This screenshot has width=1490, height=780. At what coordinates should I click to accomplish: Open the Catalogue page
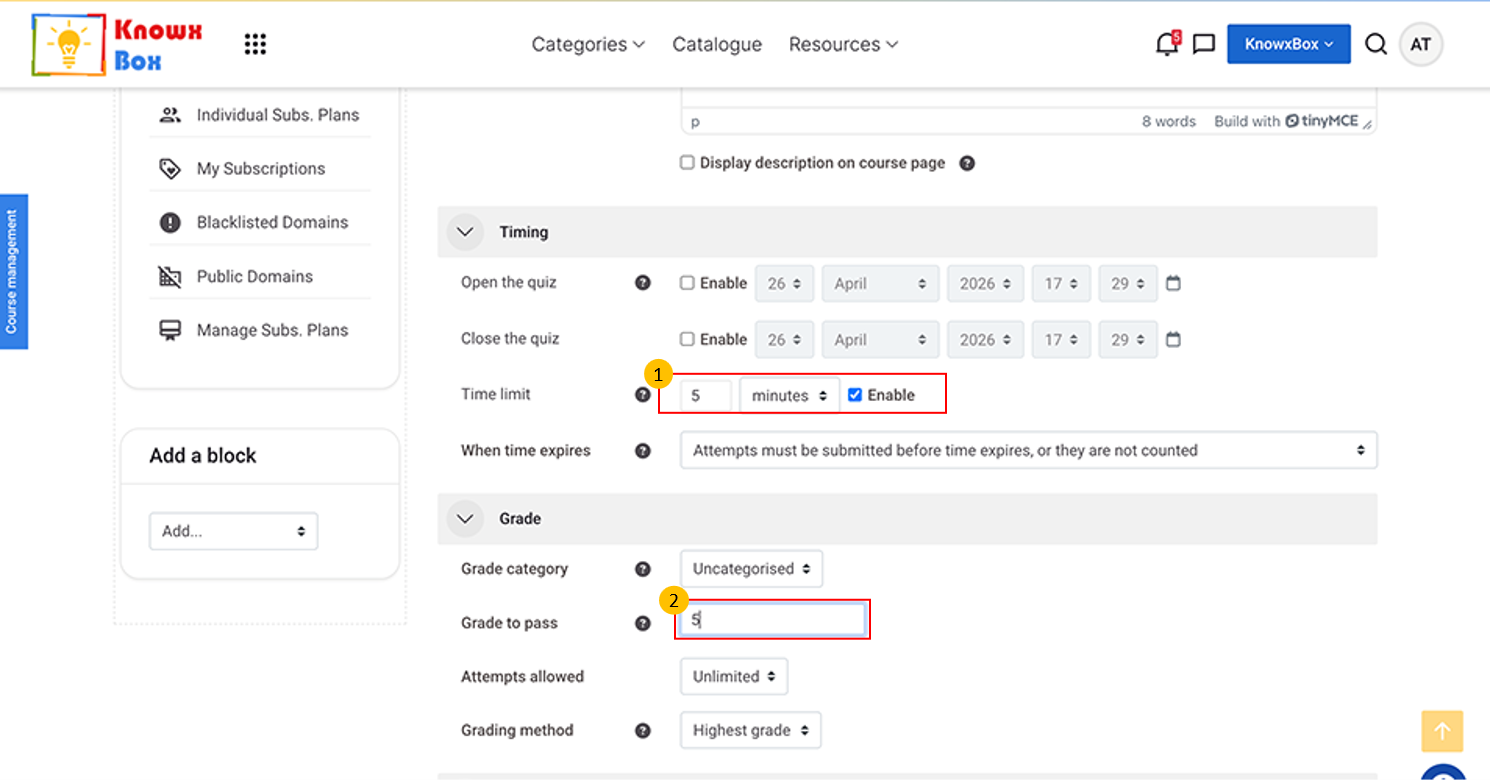(717, 44)
